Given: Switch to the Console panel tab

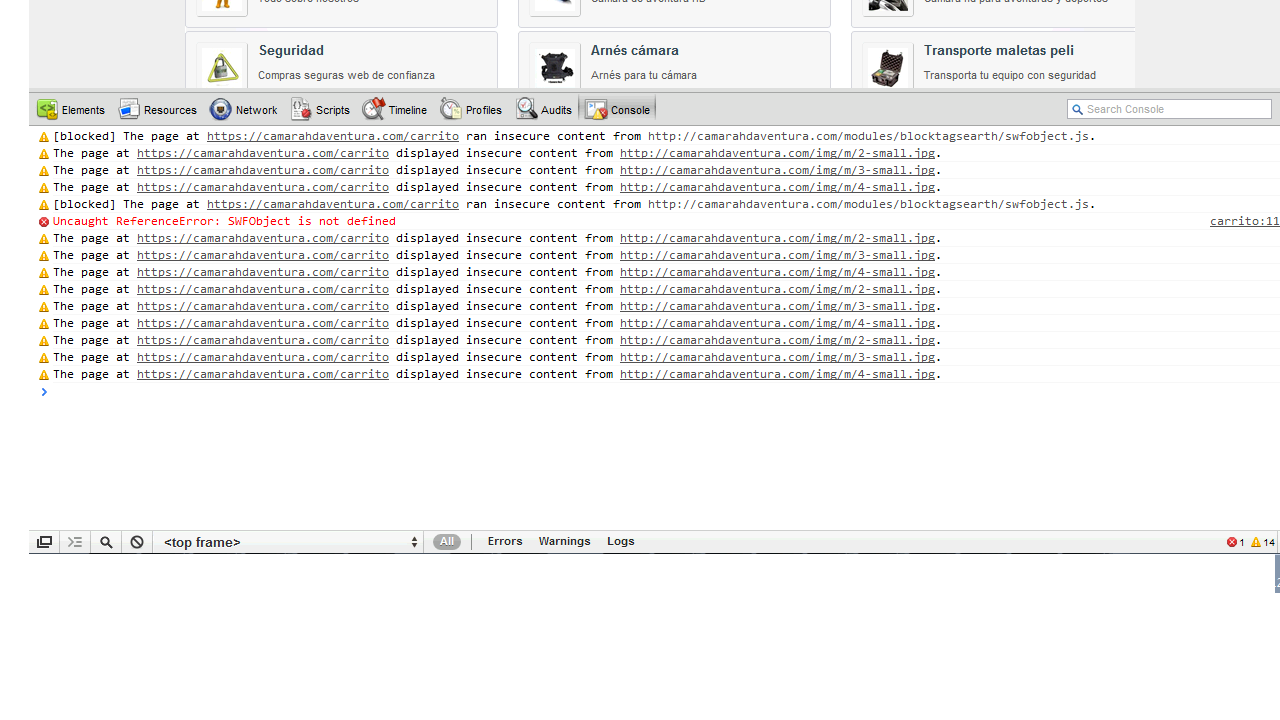Looking at the screenshot, I should [617, 110].
